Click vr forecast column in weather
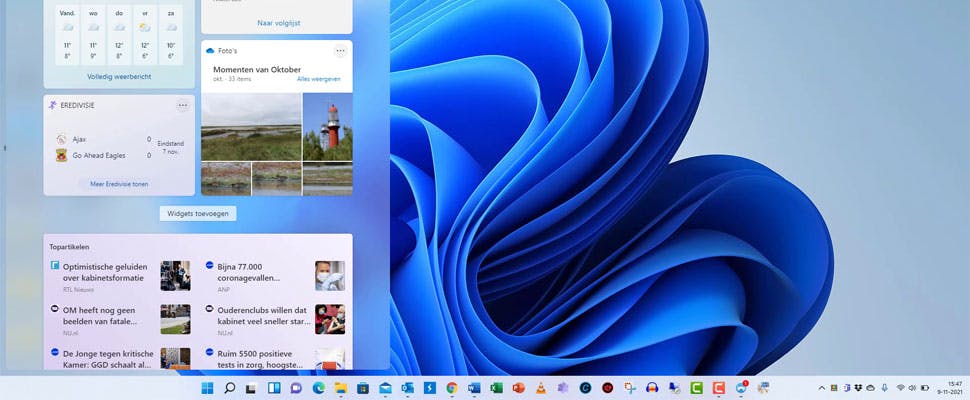Screen dimensions: 970x400 tap(145, 35)
